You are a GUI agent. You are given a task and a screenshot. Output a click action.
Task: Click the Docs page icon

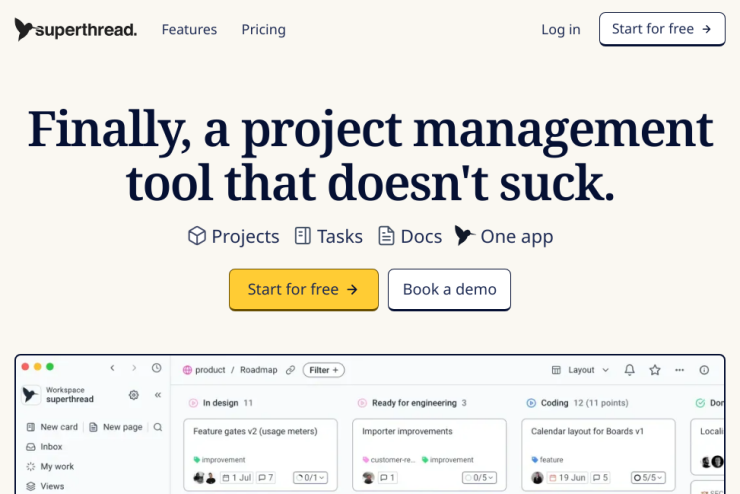pyautogui.click(x=386, y=235)
